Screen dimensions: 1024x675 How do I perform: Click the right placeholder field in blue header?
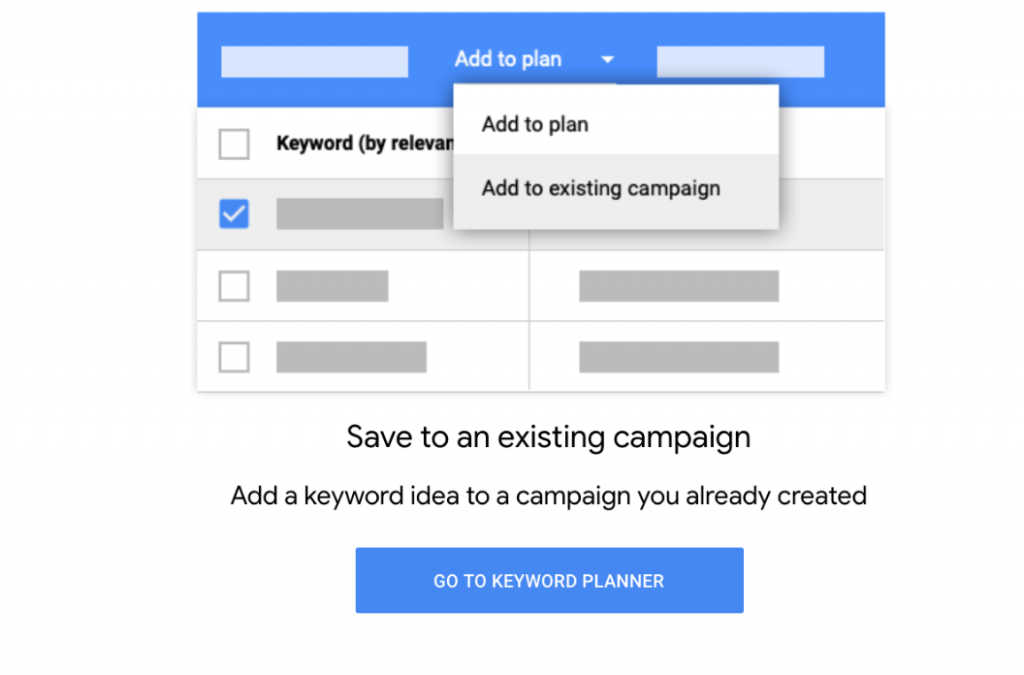pos(740,61)
